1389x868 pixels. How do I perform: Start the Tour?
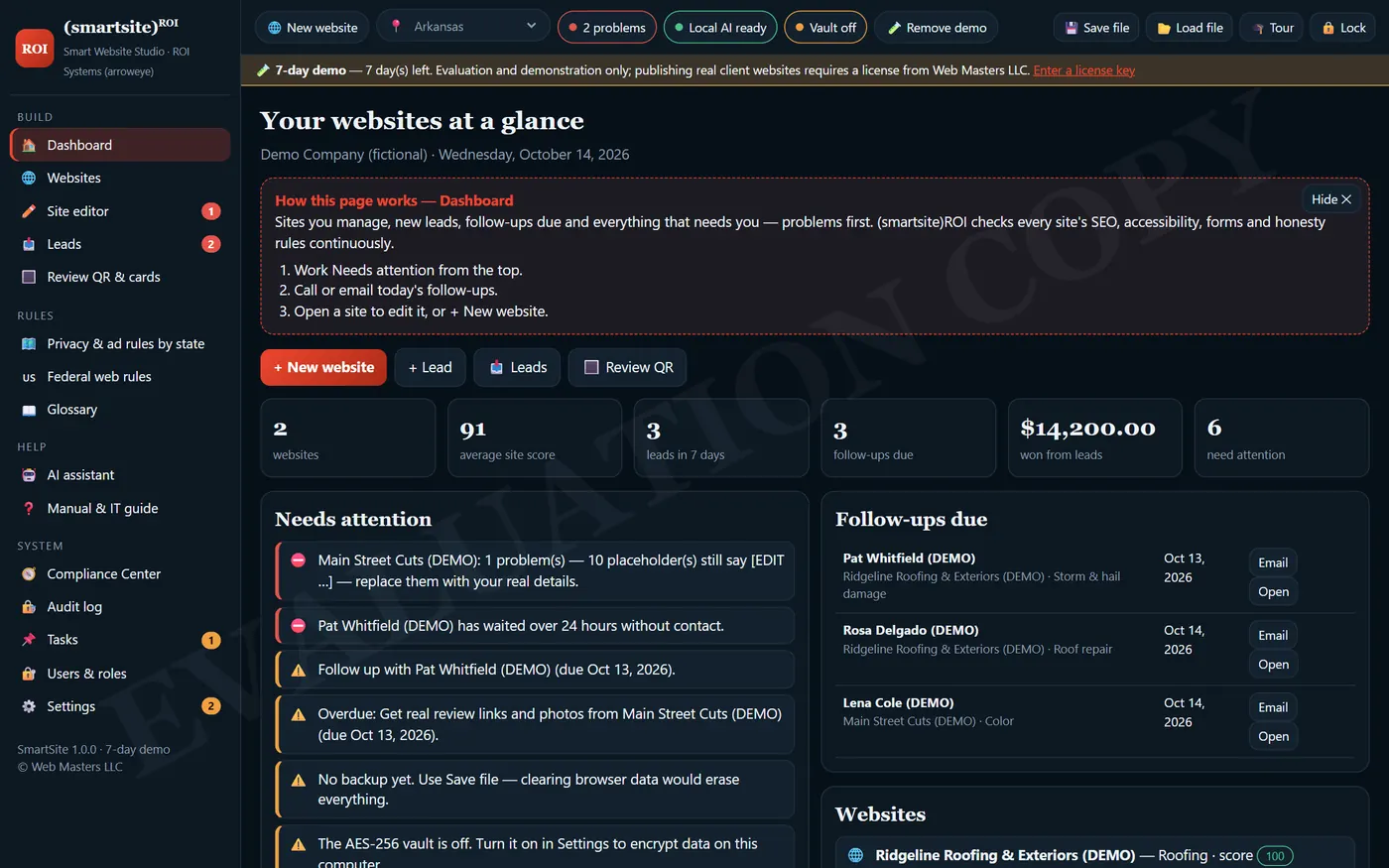[1273, 27]
